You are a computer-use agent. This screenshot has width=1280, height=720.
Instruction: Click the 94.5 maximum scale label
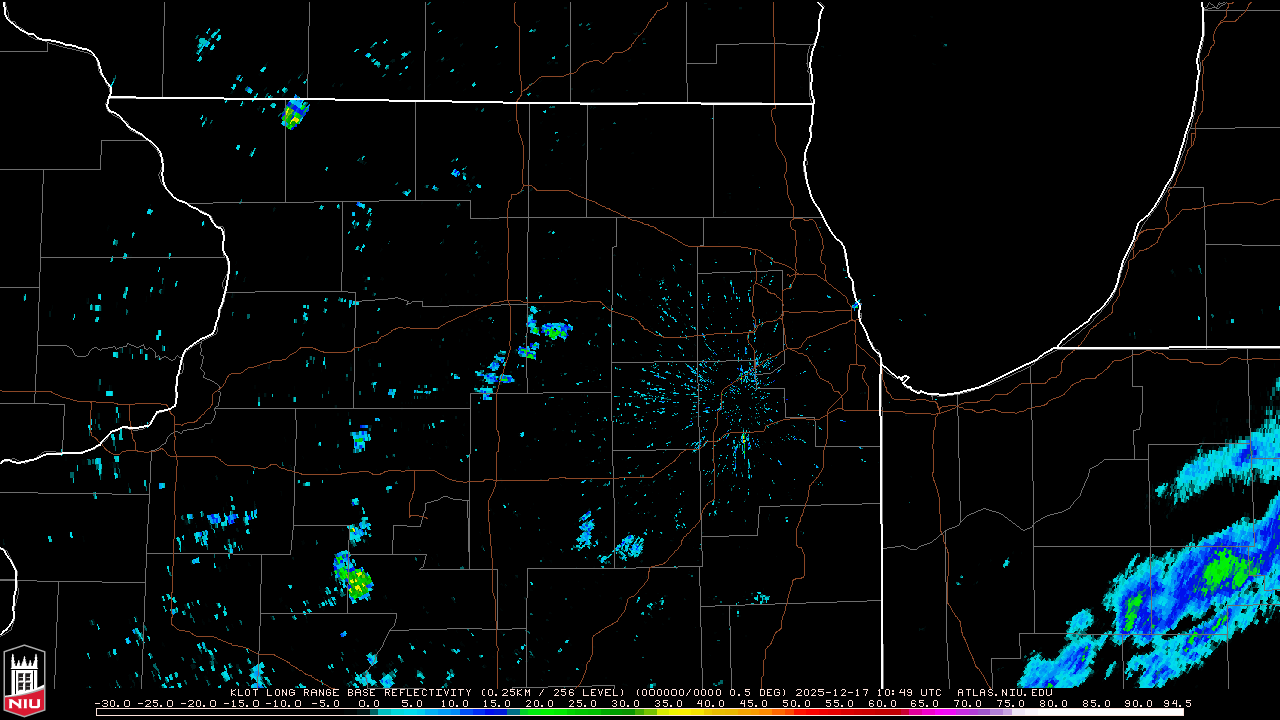[x=1177, y=704]
